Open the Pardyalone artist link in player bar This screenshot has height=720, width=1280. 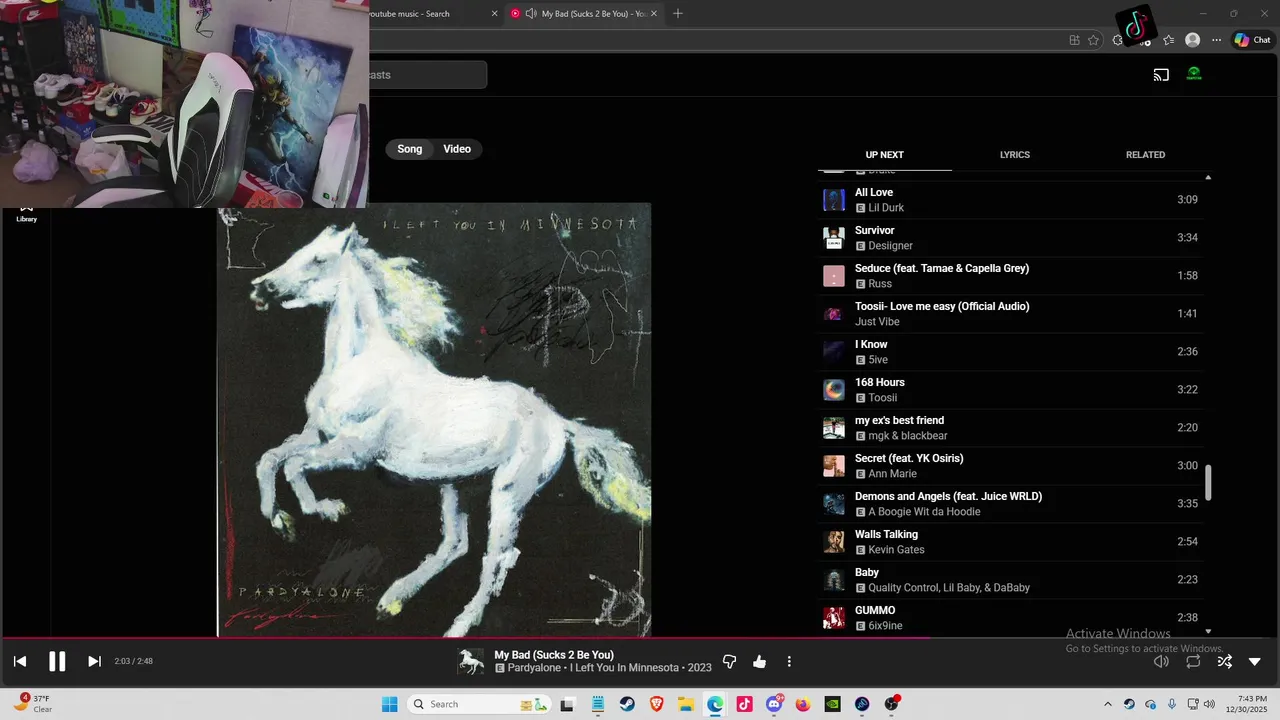(x=535, y=668)
